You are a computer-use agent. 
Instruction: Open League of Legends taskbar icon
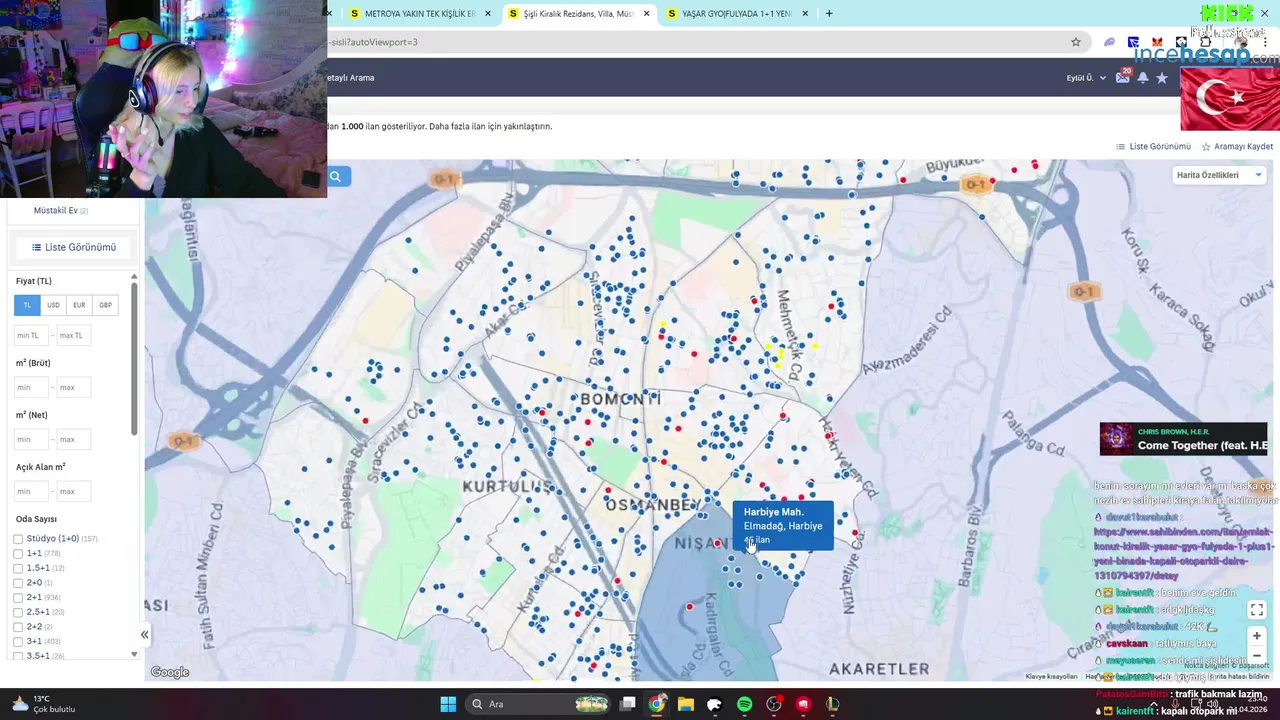[x=832, y=704]
